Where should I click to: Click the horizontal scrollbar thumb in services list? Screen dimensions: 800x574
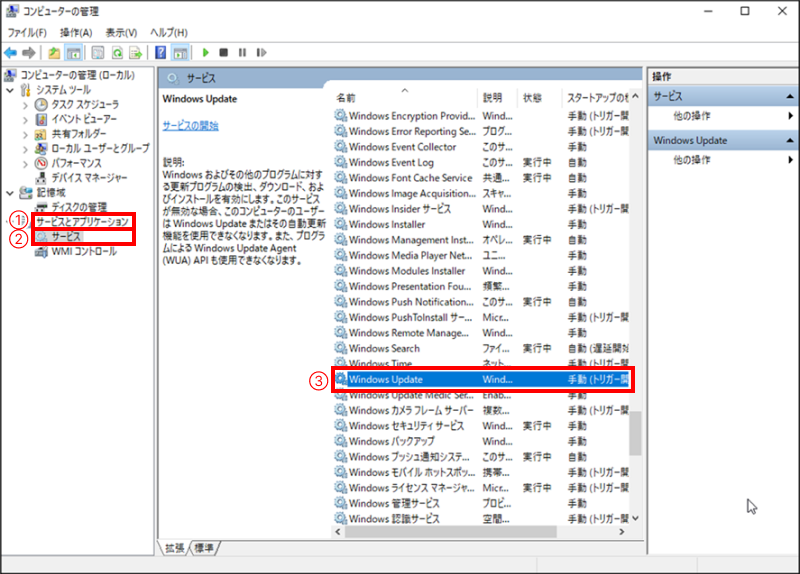[x=451, y=532]
